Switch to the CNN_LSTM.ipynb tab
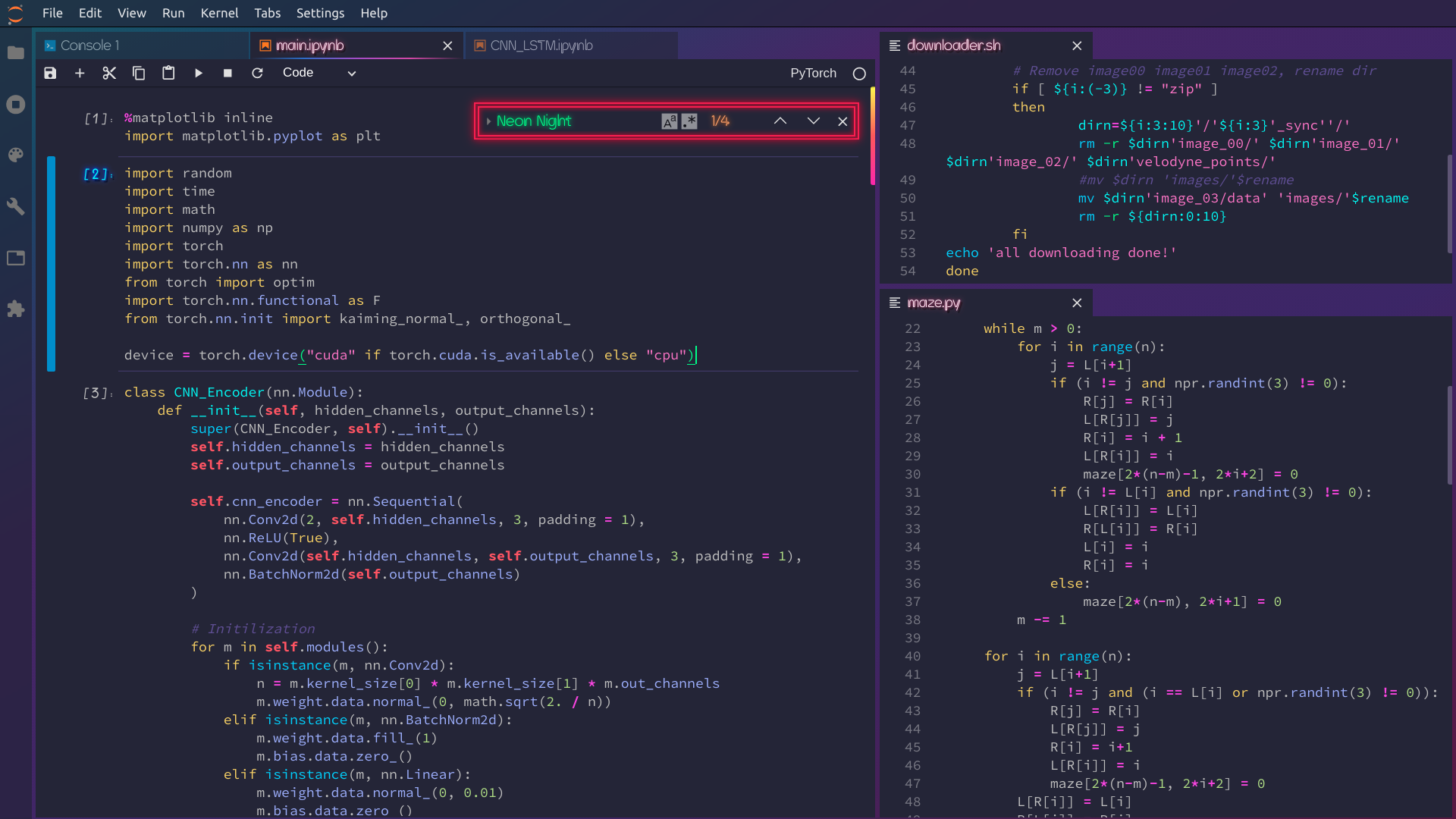Image resolution: width=1456 pixels, height=819 pixels. pyautogui.click(x=541, y=45)
